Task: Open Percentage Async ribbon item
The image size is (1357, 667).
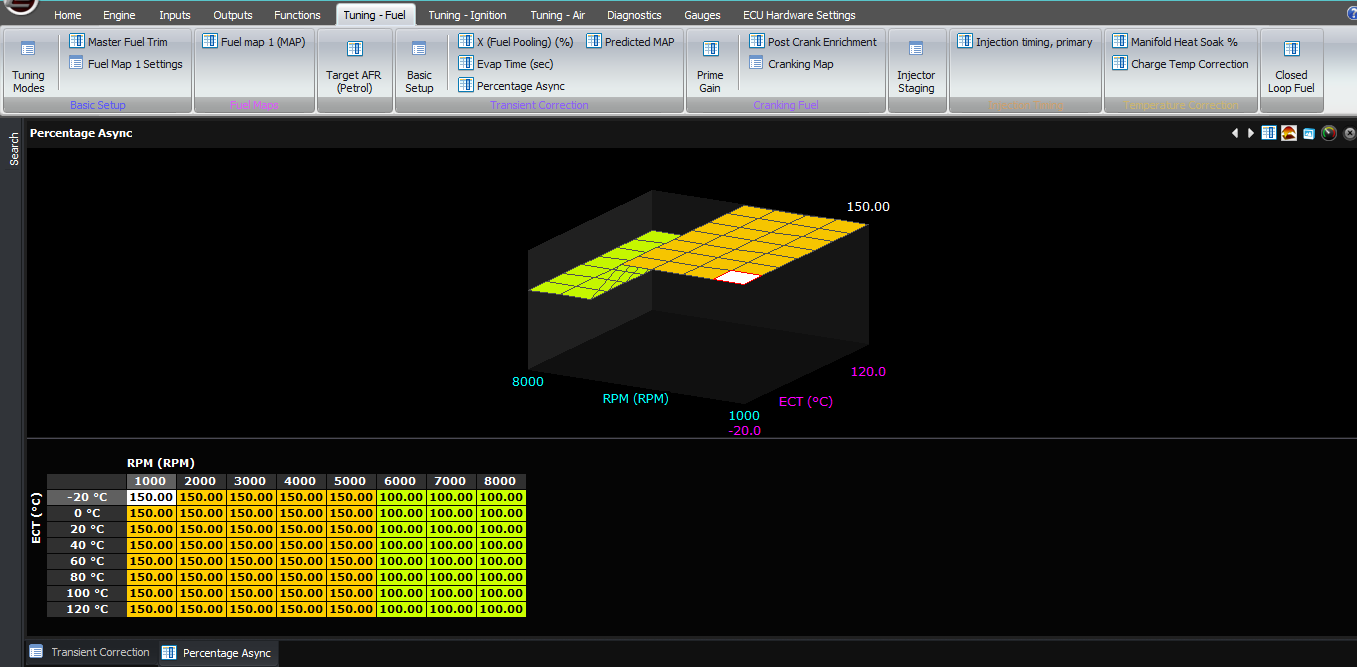Action: [x=511, y=86]
